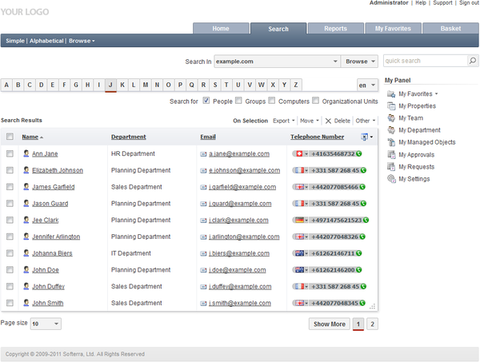Enable the Groups search checkbox
Screen dimensions: 480x362
point(239,100)
